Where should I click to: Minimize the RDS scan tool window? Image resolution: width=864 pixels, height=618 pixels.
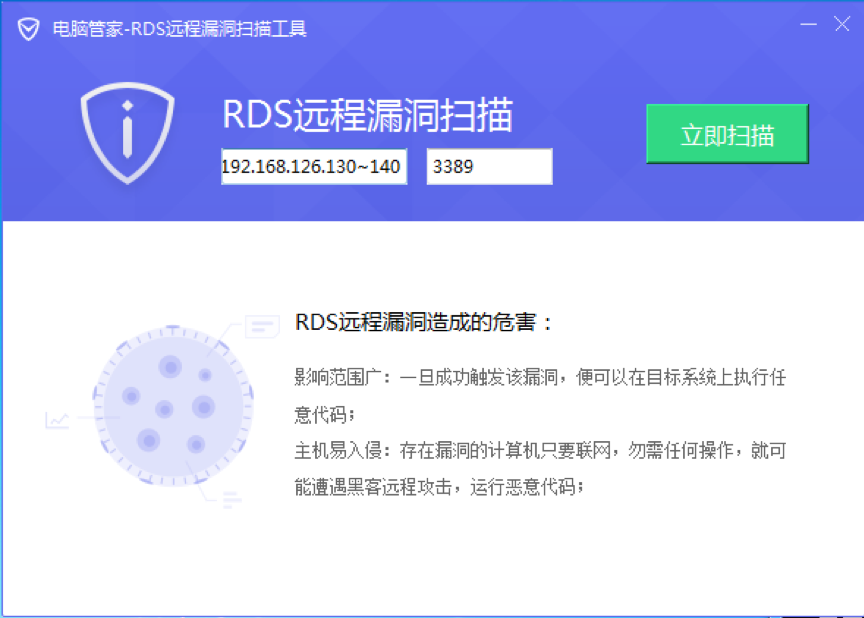click(808, 24)
